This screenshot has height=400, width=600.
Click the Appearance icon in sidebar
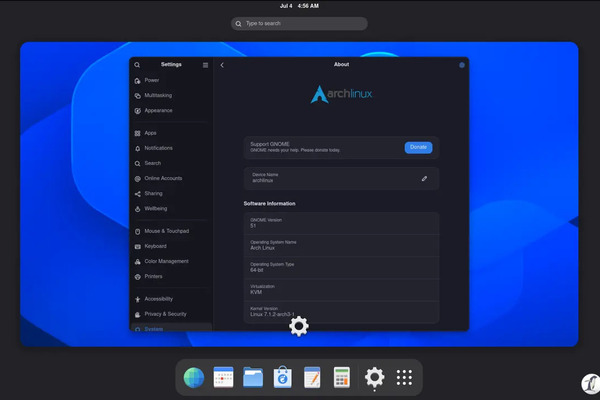(x=138, y=111)
